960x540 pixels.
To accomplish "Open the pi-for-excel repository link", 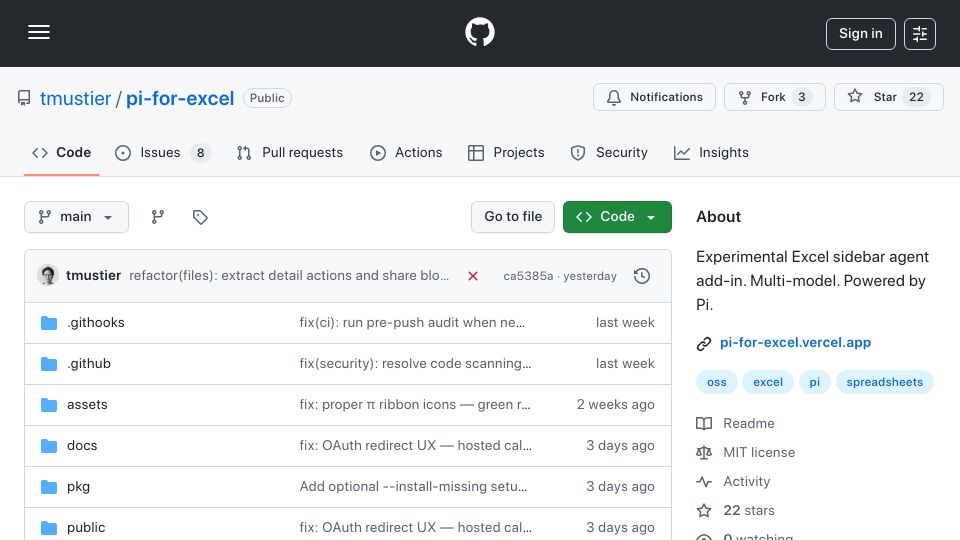I will click(180, 98).
